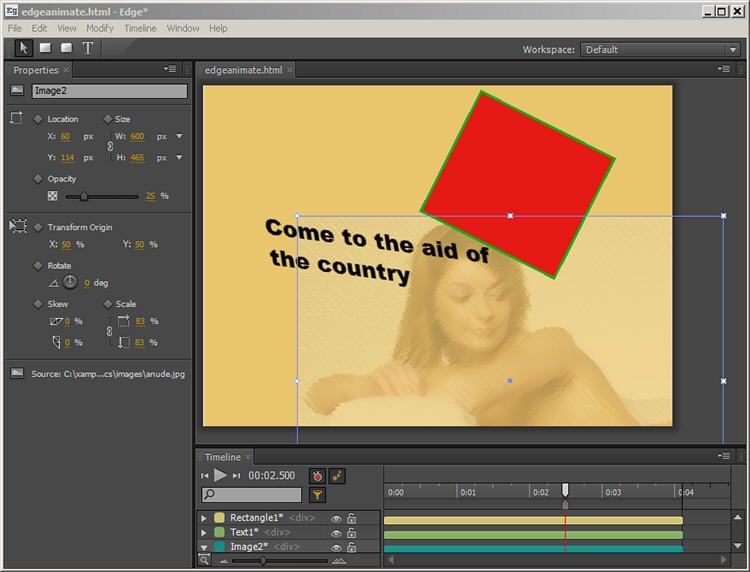The width and height of the screenshot is (750, 572).
Task: Switch to the edgeanimate.html stage tab
Action: (x=243, y=70)
